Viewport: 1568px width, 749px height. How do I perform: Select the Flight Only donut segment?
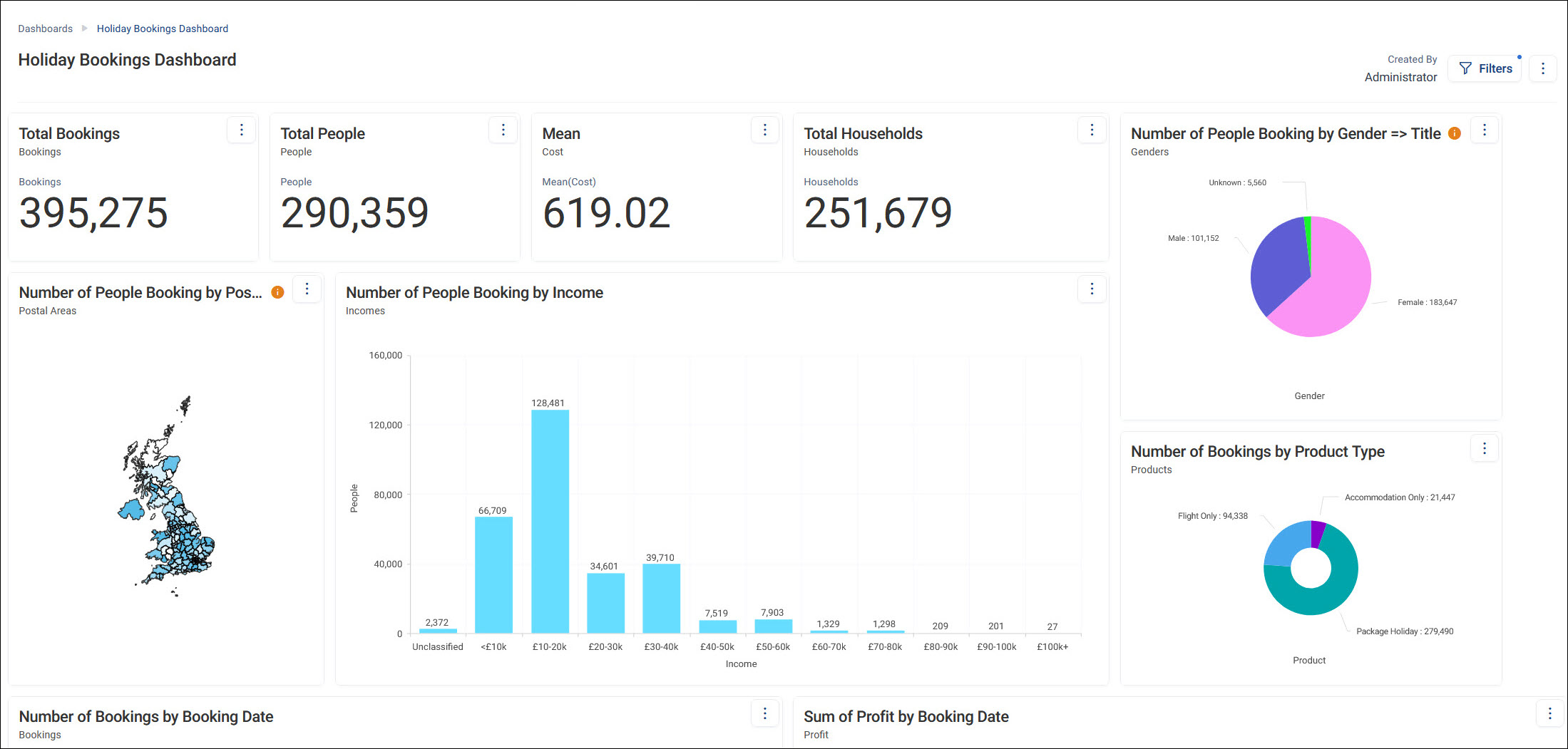1285,543
